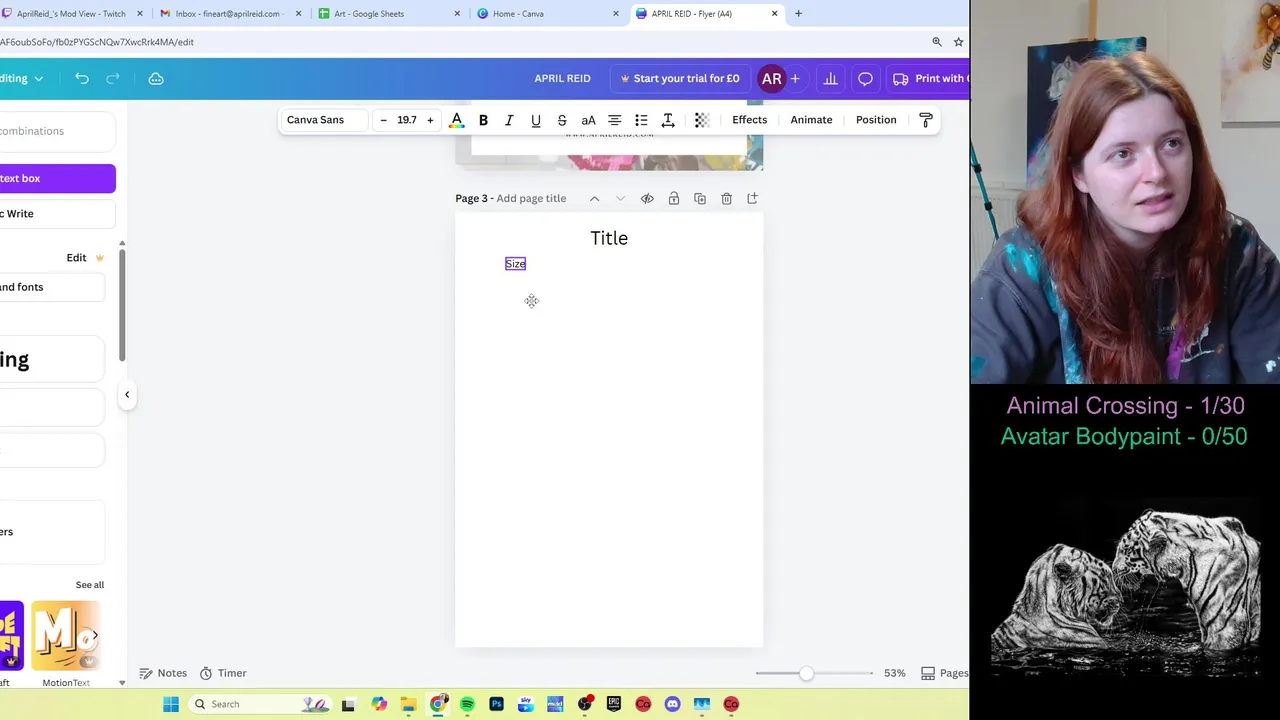Toggle italic formatting
The height and width of the screenshot is (720, 1280).
pos(509,120)
